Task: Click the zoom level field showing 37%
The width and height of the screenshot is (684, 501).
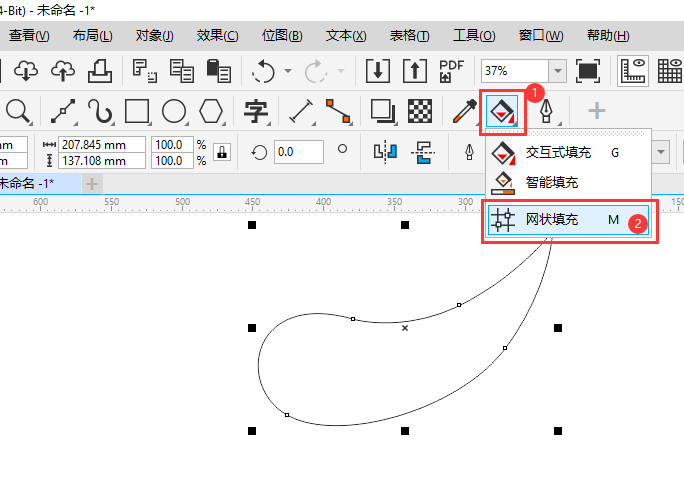Action: coord(515,71)
